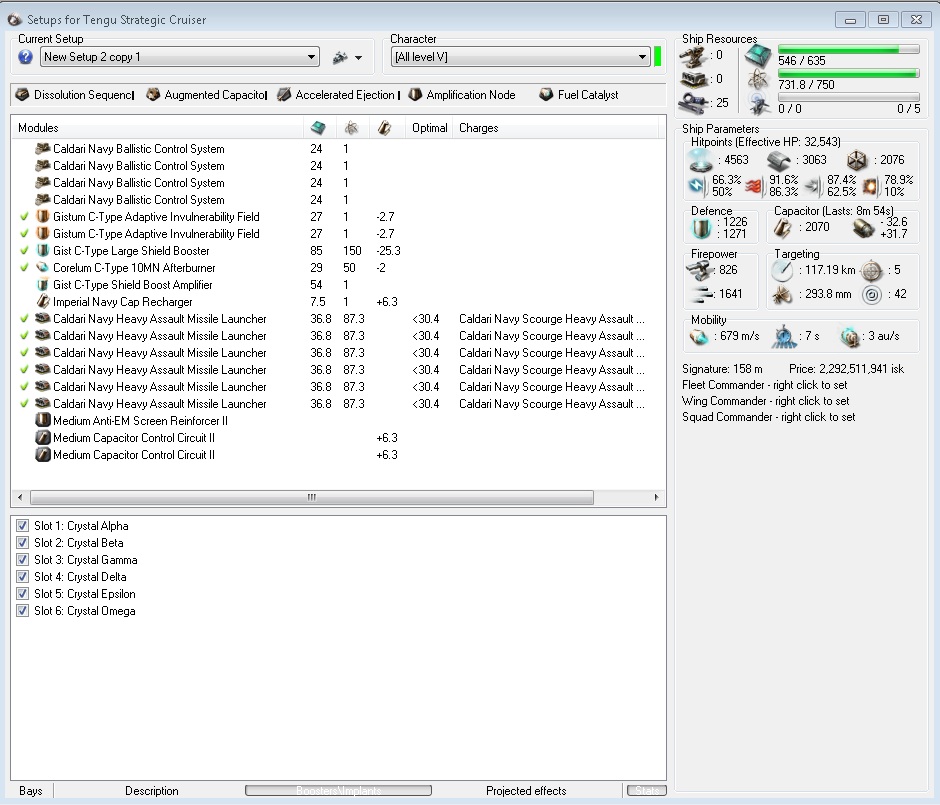Click the green character skill status indicator
This screenshot has width=940, height=805.
(x=658, y=57)
